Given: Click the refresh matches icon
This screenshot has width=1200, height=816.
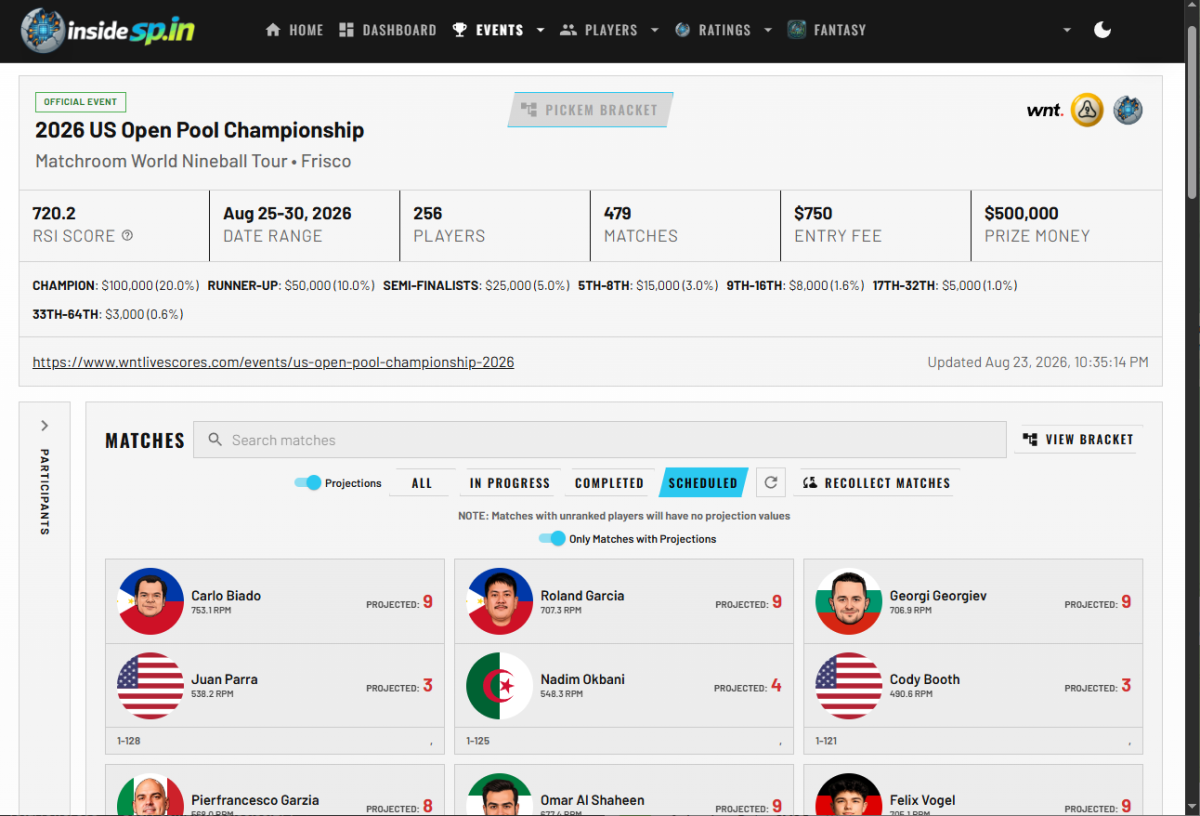Looking at the screenshot, I should pos(771,483).
